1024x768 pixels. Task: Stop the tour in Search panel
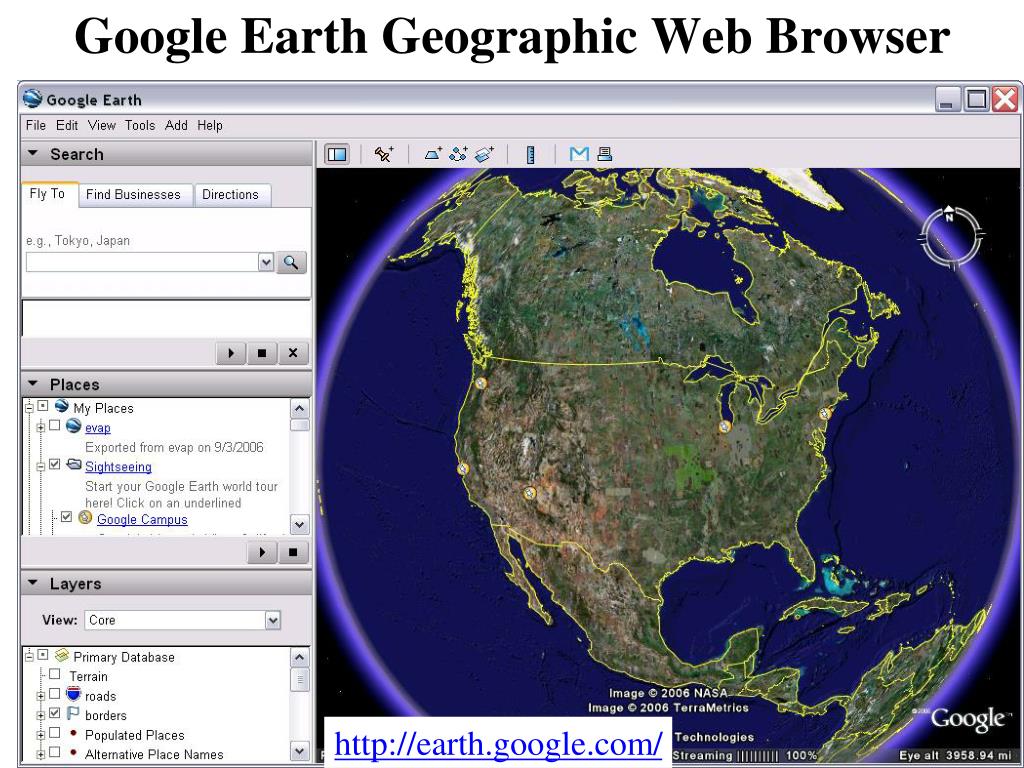(x=262, y=353)
